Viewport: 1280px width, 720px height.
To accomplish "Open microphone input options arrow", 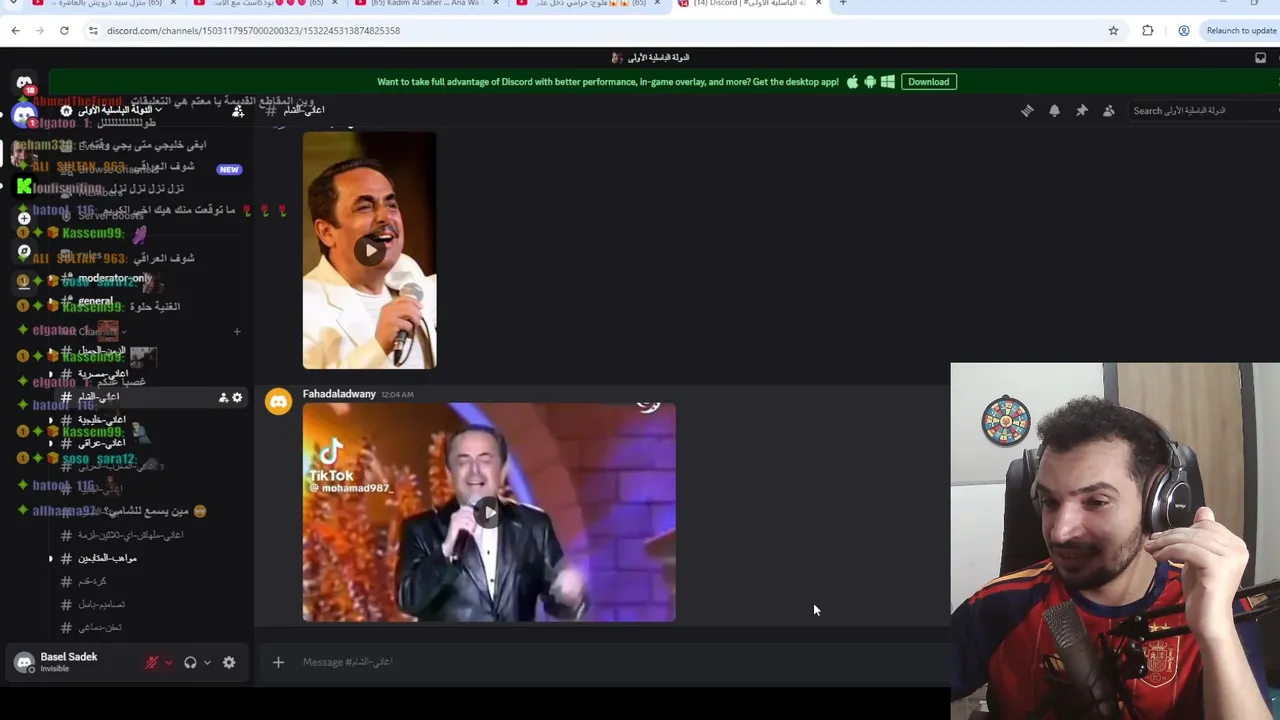I will (168, 662).
